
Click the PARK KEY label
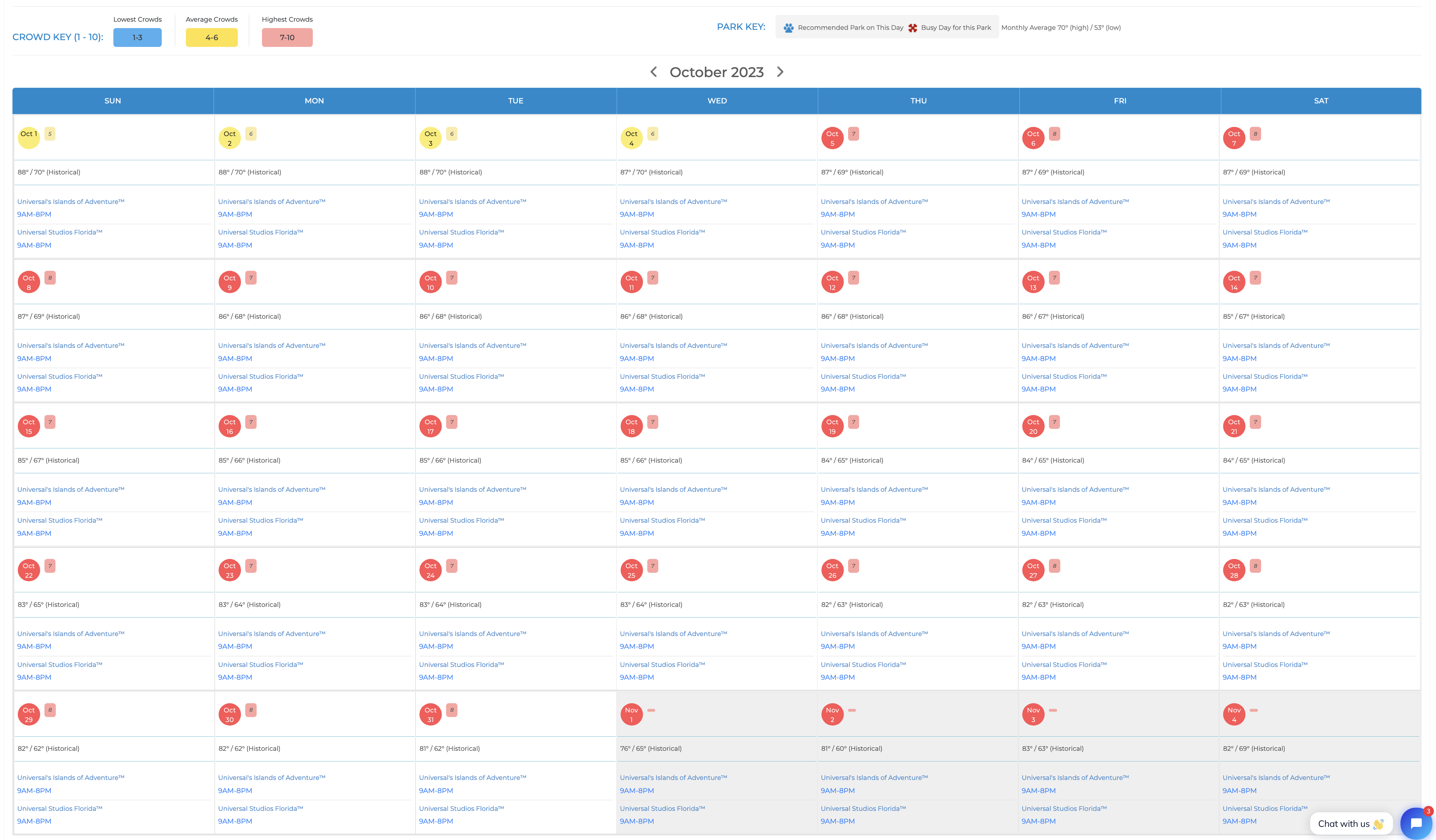tap(741, 27)
